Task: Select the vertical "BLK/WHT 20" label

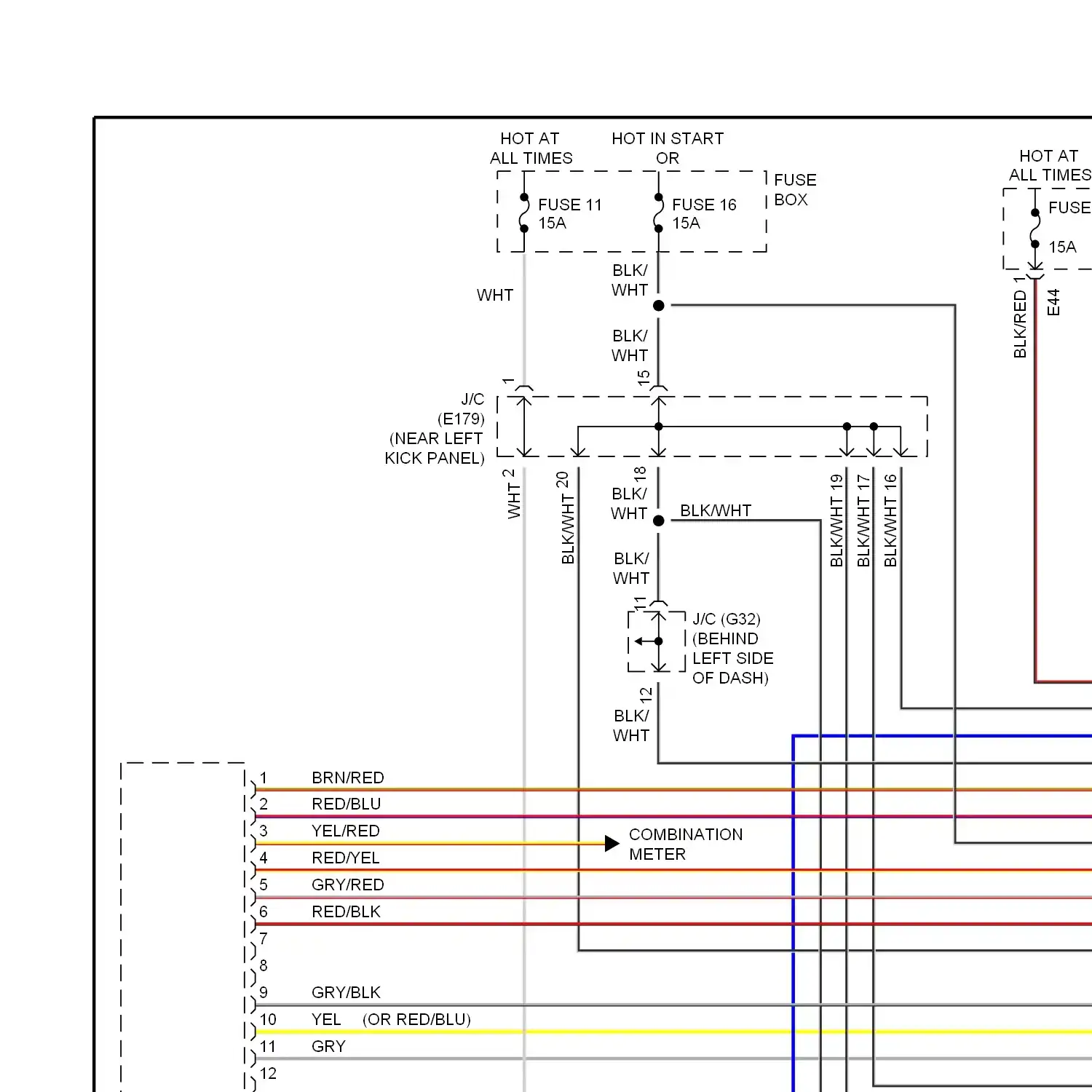Action: [x=566, y=518]
